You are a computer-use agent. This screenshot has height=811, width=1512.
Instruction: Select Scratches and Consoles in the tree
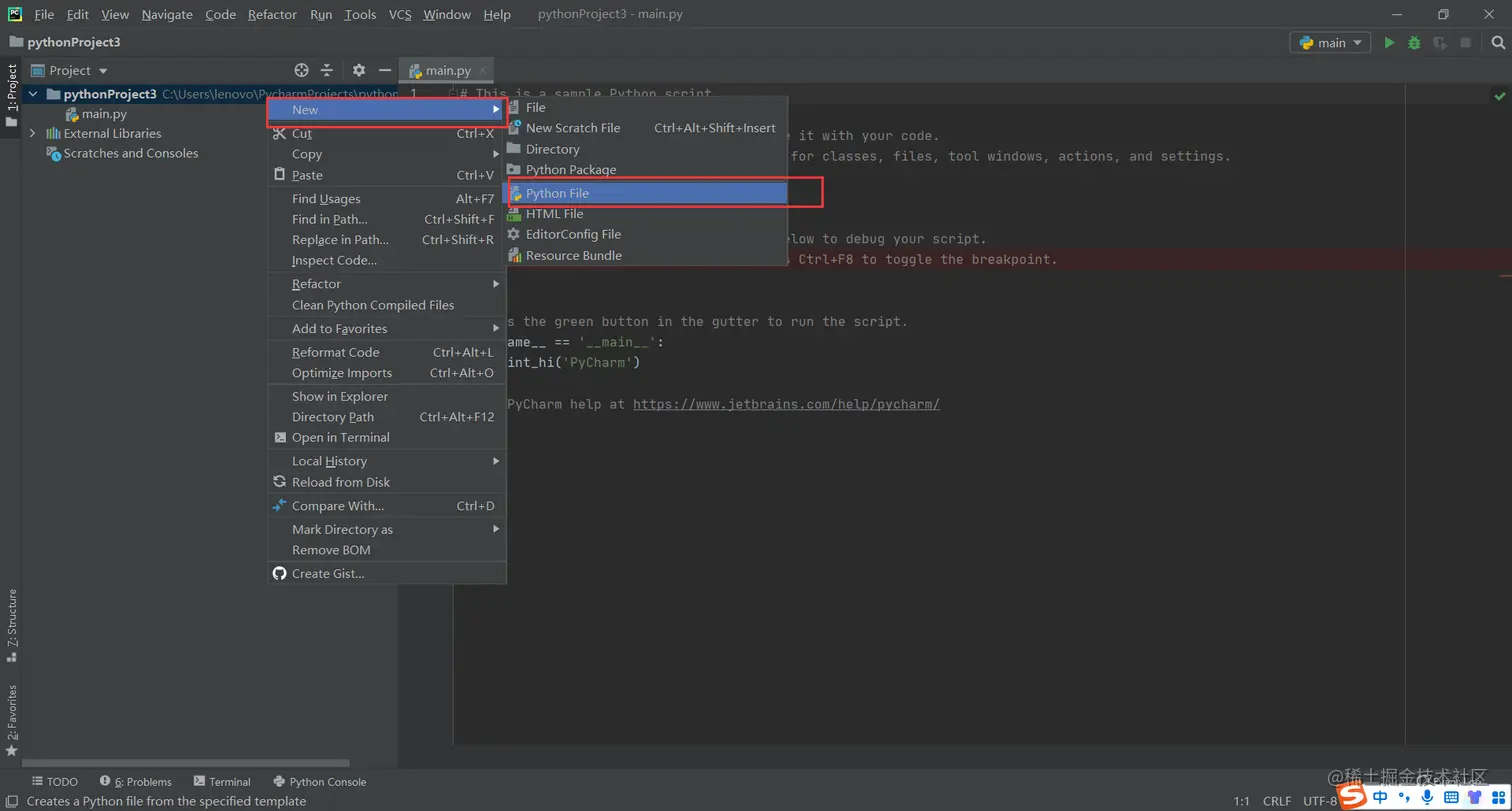pyautogui.click(x=131, y=153)
